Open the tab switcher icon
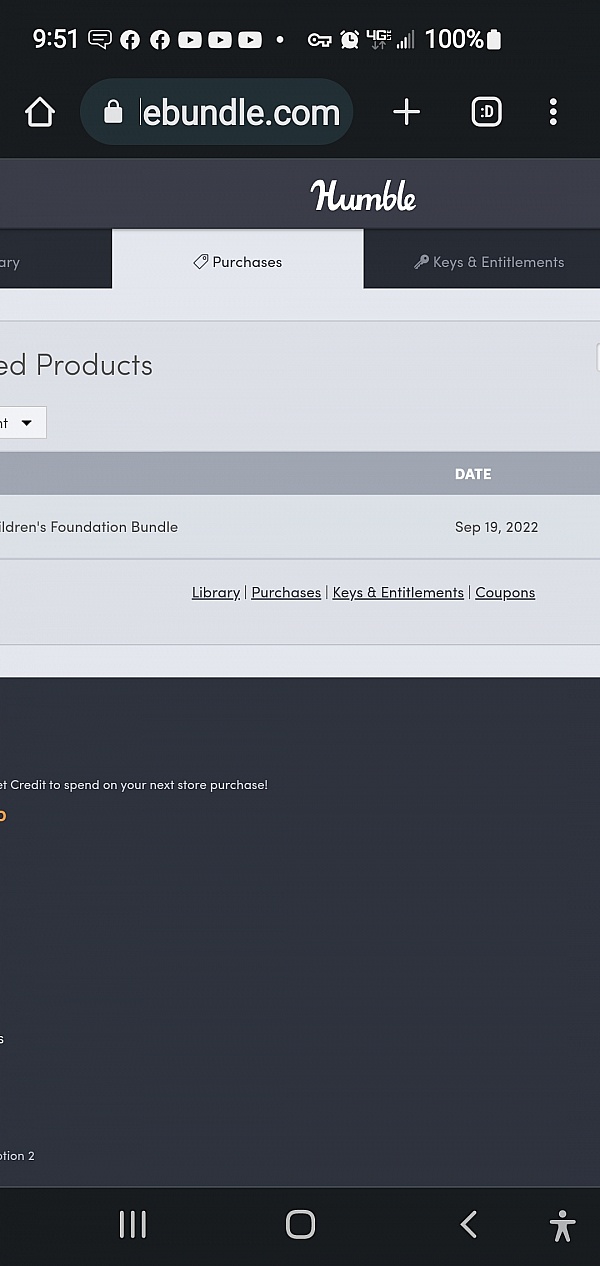 coord(486,112)
